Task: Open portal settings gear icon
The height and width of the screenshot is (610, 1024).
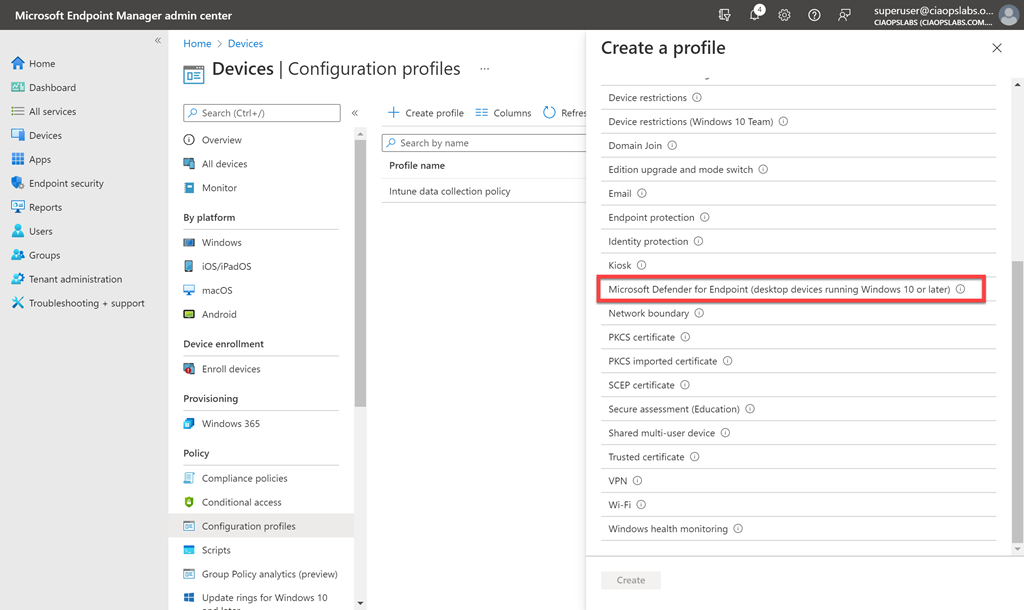Action: [x=784, y=15]
